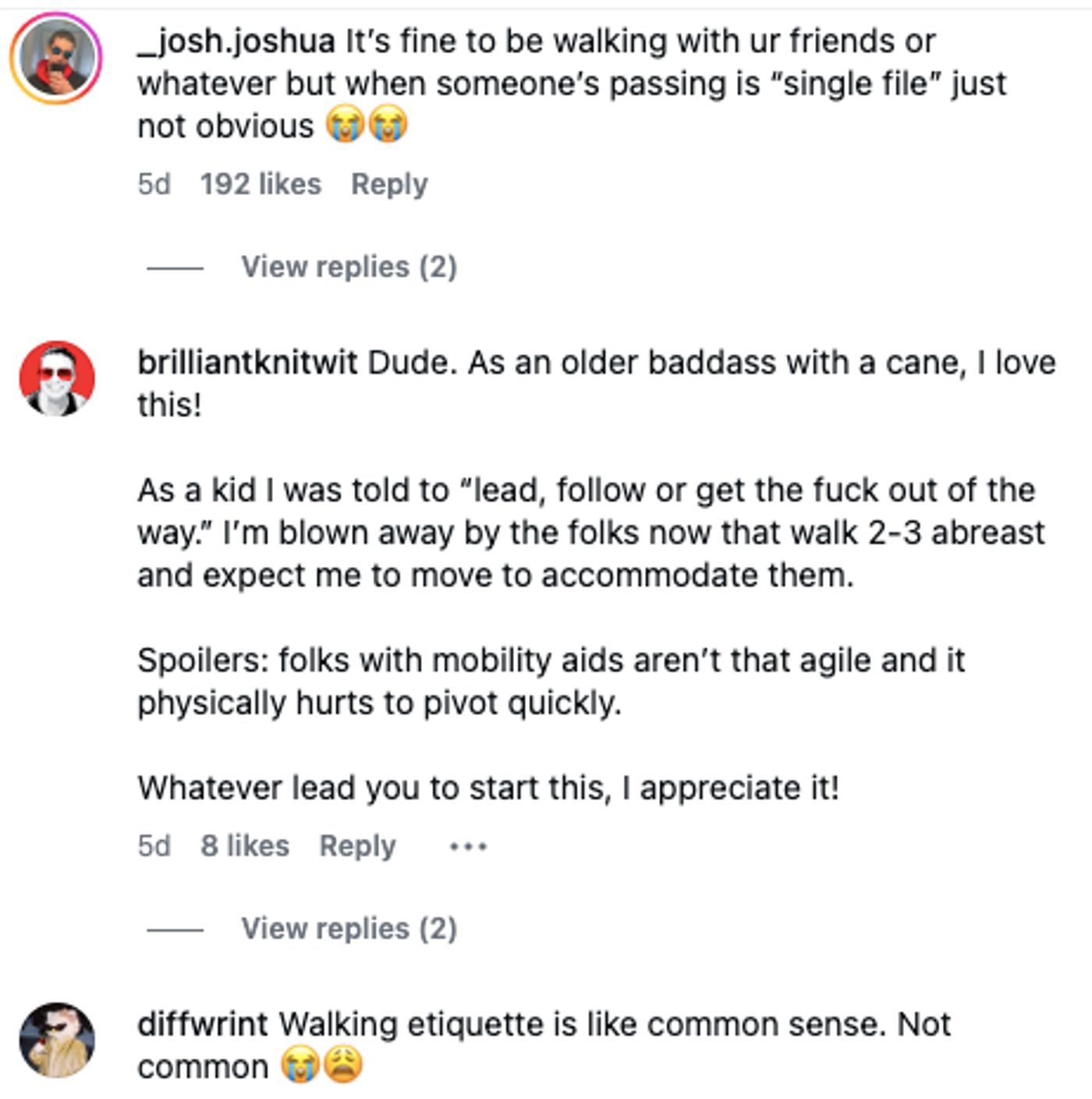This screenshot has height=1099, width=1092.
Task: Click the brilliantknitwit avatar
Action: pyautogui.click(x=57, y=379)
